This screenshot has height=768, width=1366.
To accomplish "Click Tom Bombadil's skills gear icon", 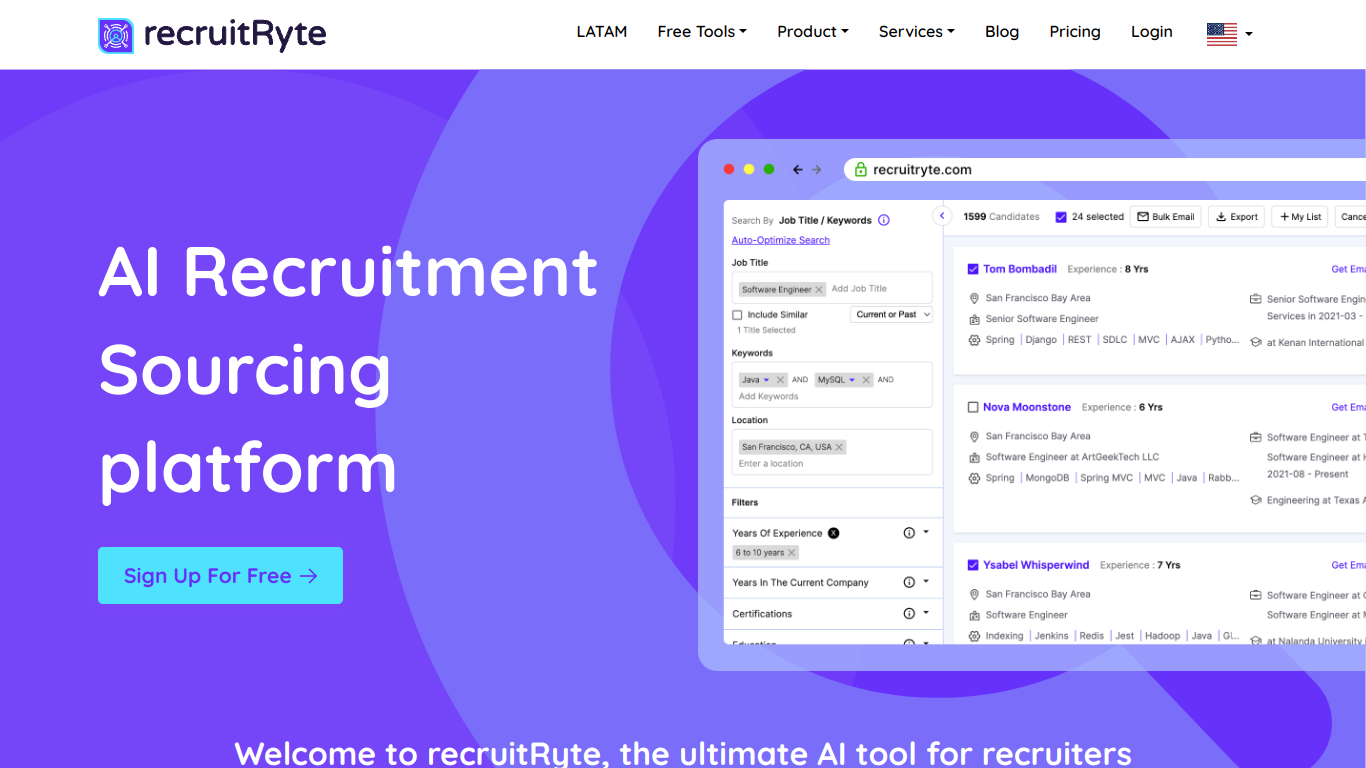I will click(x=975, y=340).
